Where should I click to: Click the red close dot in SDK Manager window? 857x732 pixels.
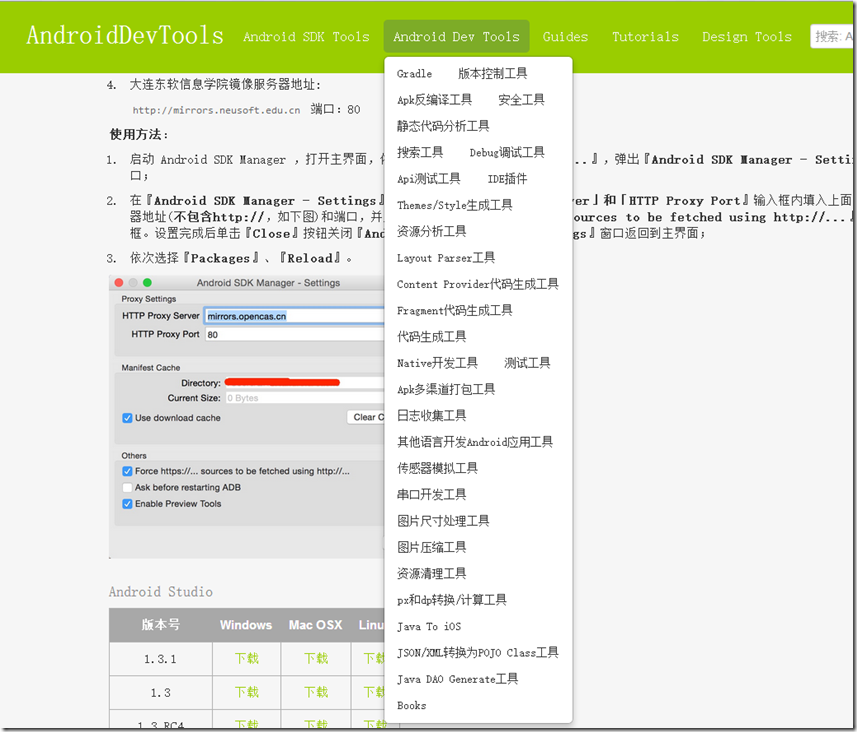119,283
